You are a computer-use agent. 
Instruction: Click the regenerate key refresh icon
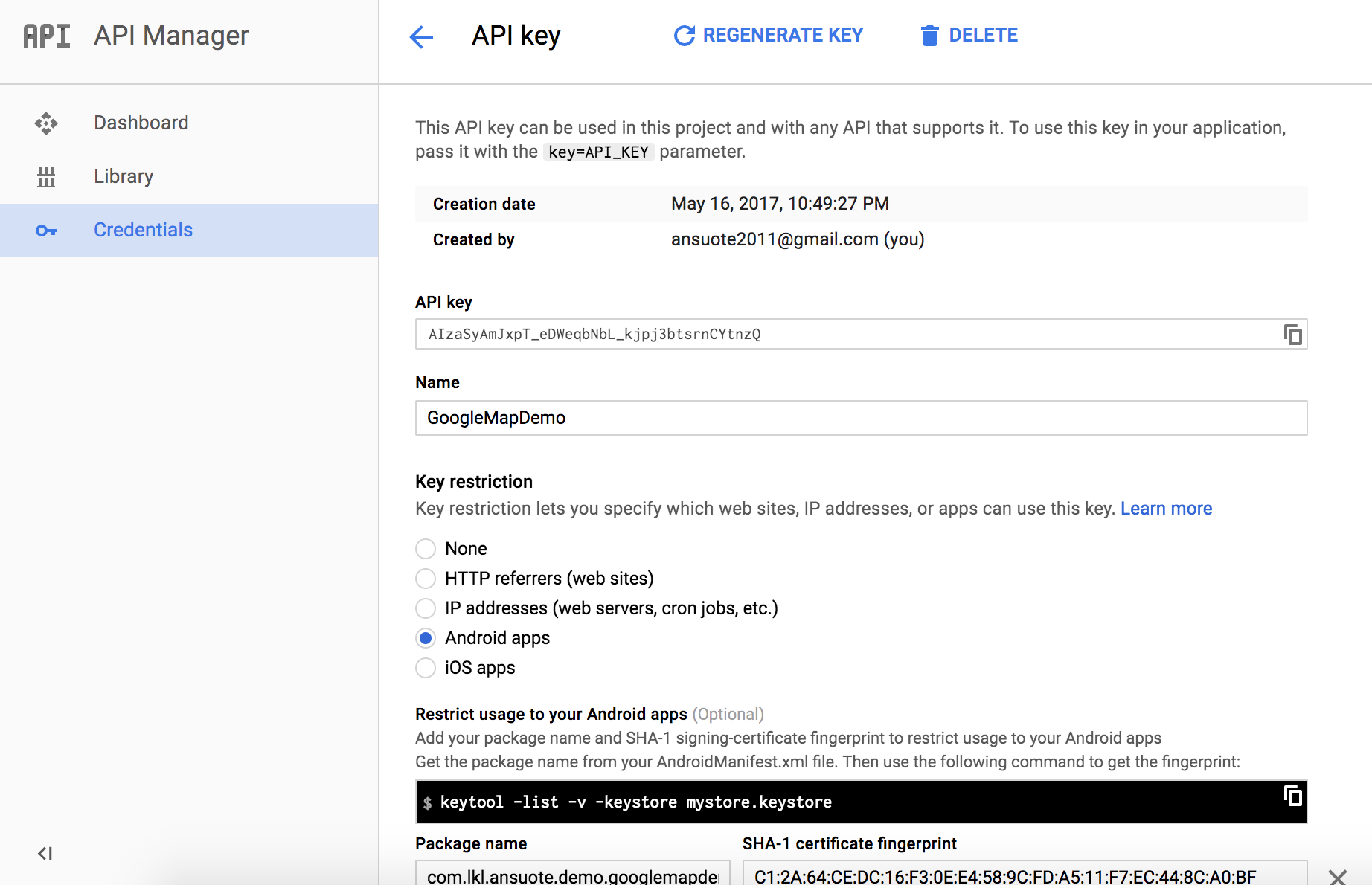click(684, 36)
